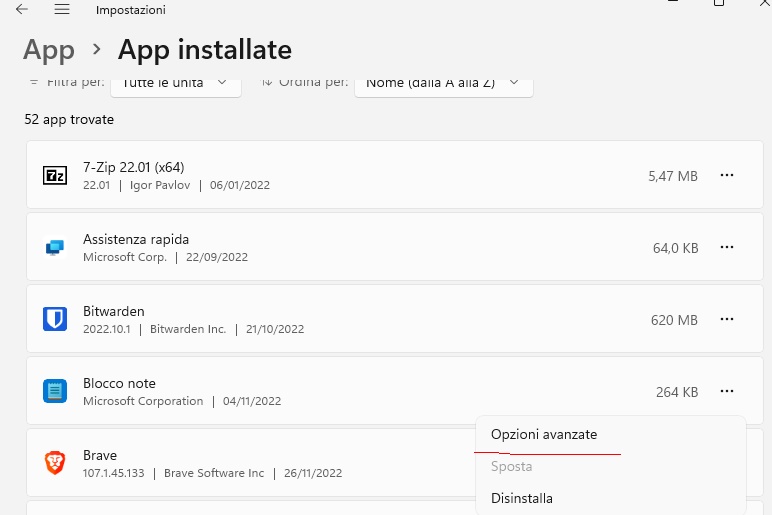Click Bitwarden Inc. publisher text
Viewport: 772px width, 515px height.
coord(188,329)
